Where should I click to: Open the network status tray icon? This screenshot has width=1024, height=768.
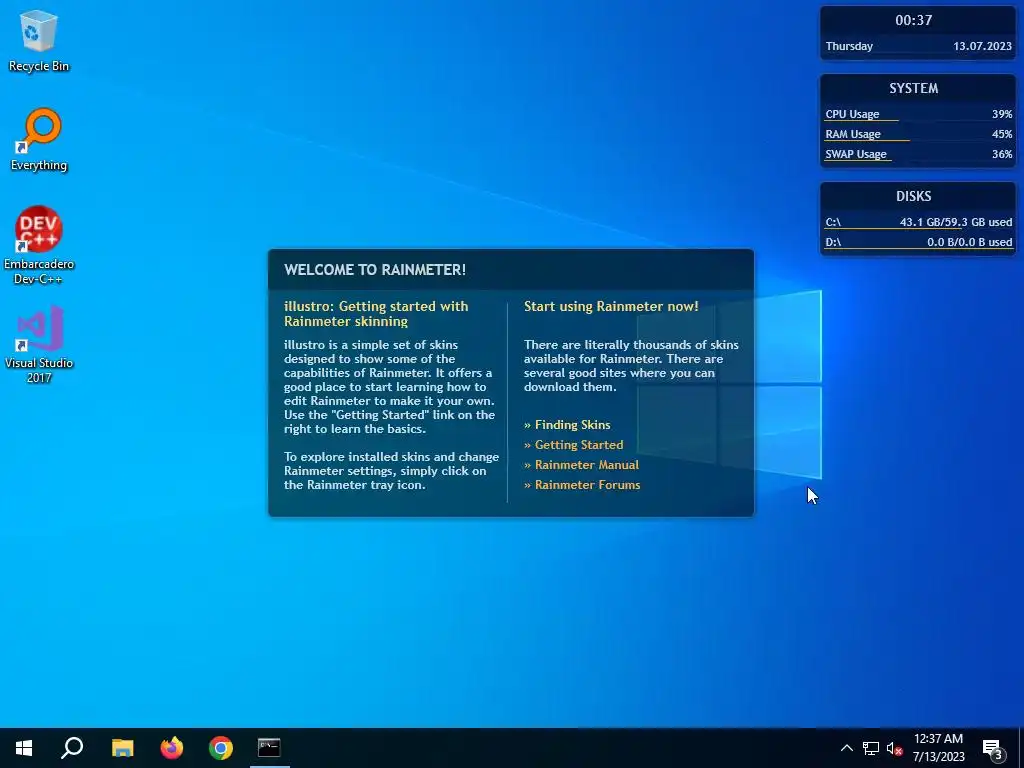tap(871, 748)
